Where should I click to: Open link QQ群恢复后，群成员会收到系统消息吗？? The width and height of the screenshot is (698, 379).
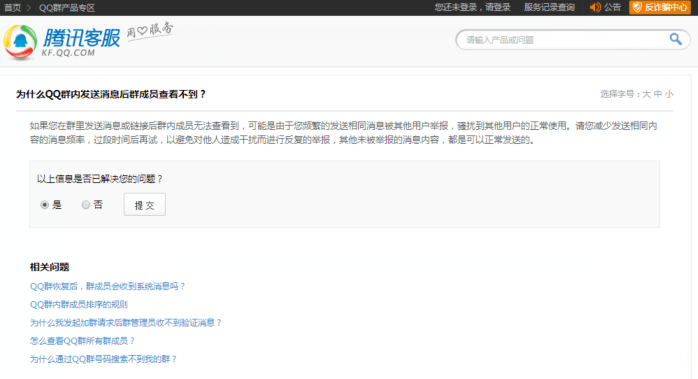click(107, 286)
